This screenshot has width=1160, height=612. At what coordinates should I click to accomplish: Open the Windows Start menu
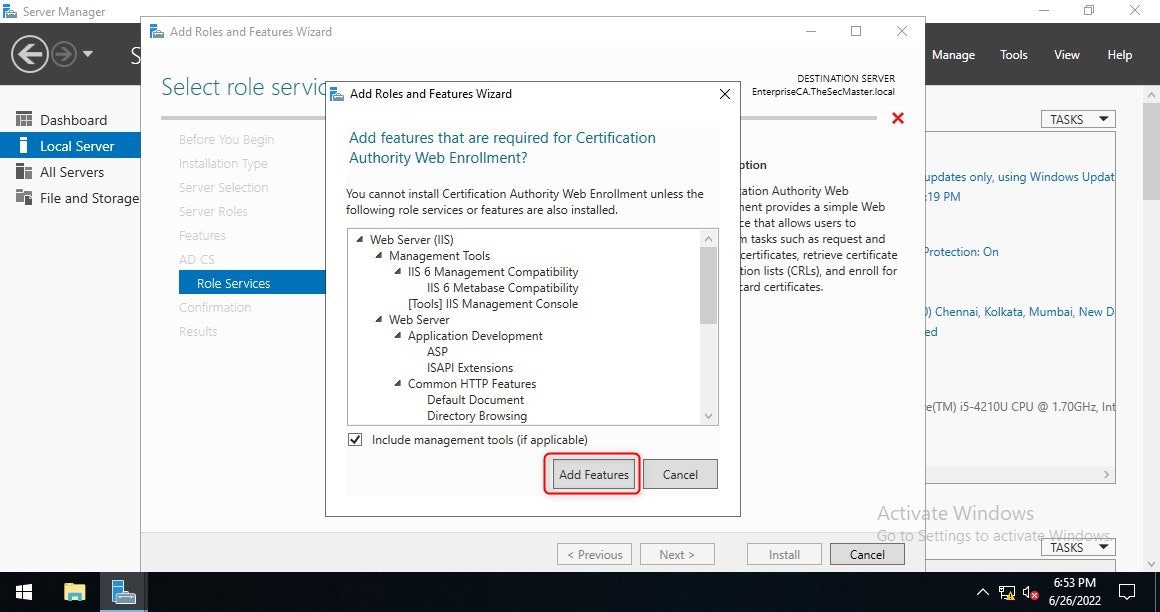point(24,592)
